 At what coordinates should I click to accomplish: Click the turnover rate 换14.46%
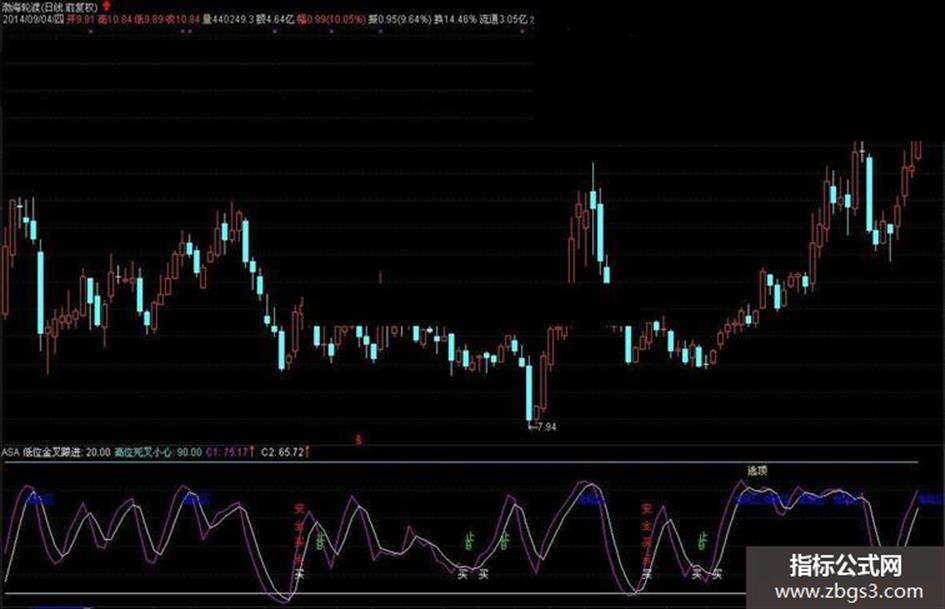click(455, 19)
